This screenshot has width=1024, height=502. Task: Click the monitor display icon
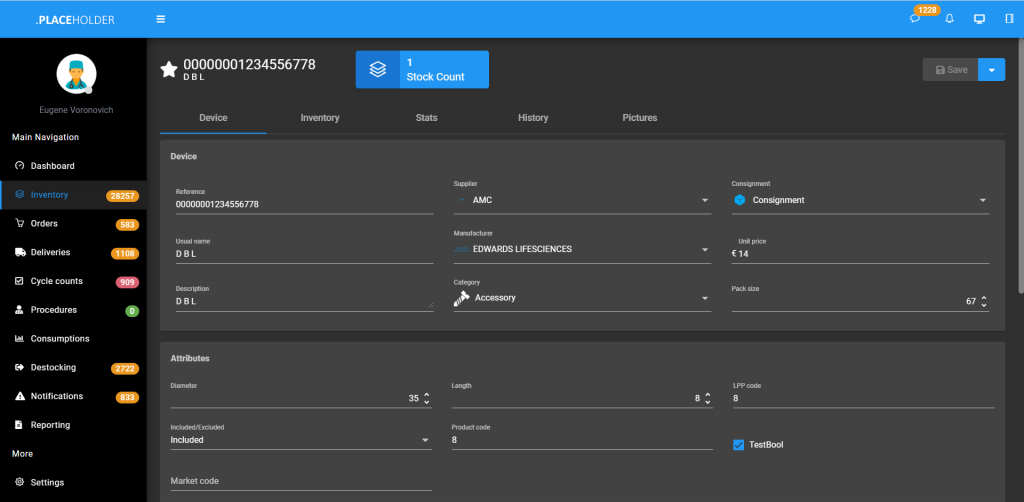979,19
